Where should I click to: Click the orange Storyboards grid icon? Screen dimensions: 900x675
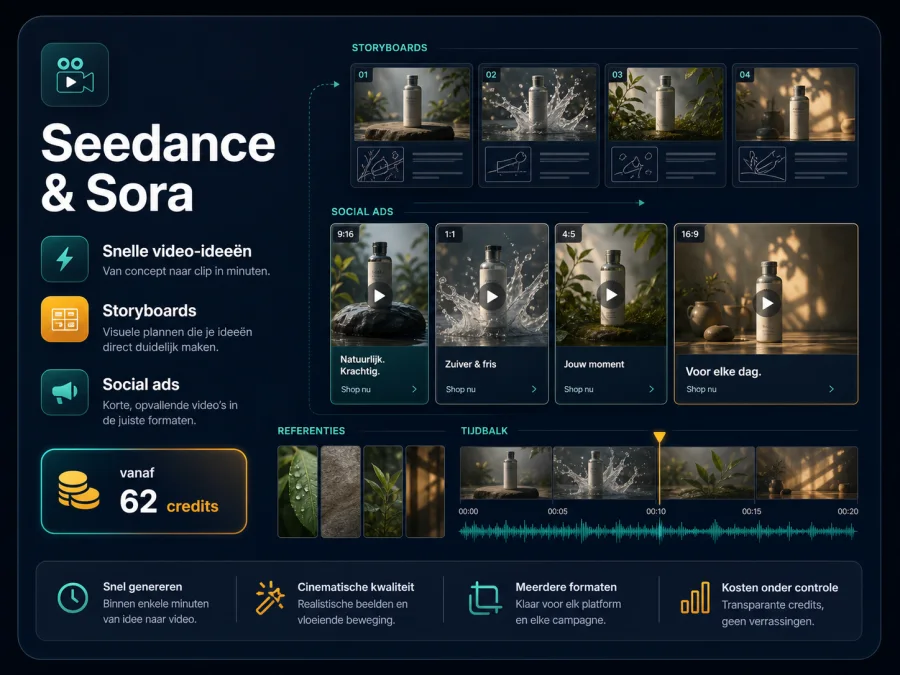pos(65,319)
